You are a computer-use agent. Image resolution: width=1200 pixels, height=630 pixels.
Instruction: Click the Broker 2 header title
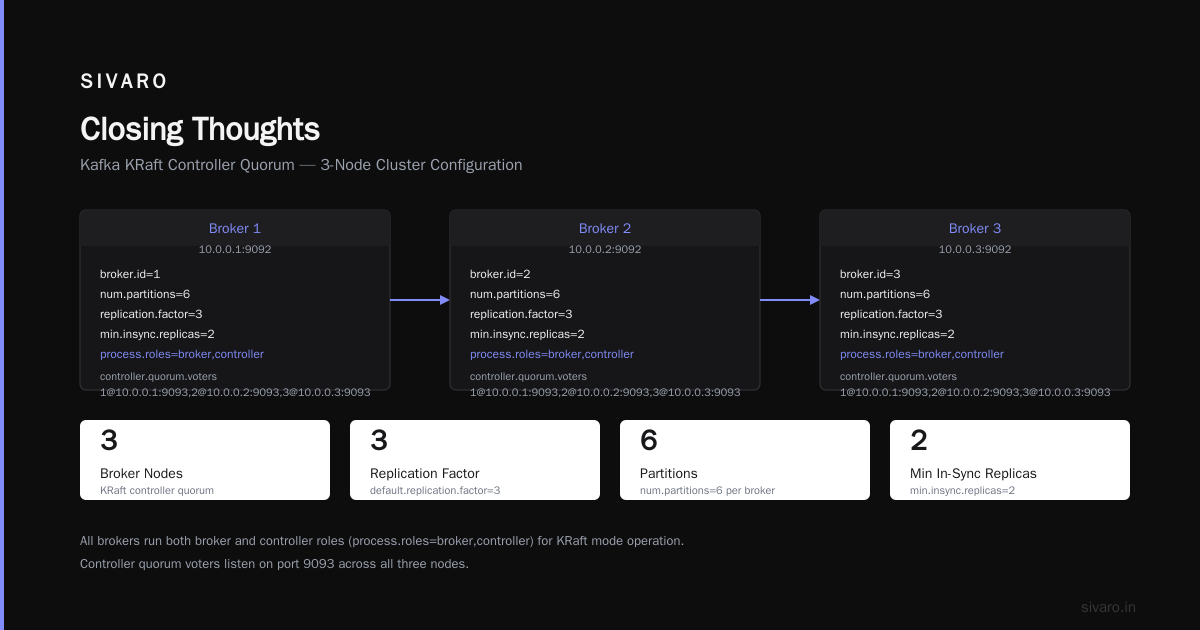pyautogui.click(x=605, y=228)
